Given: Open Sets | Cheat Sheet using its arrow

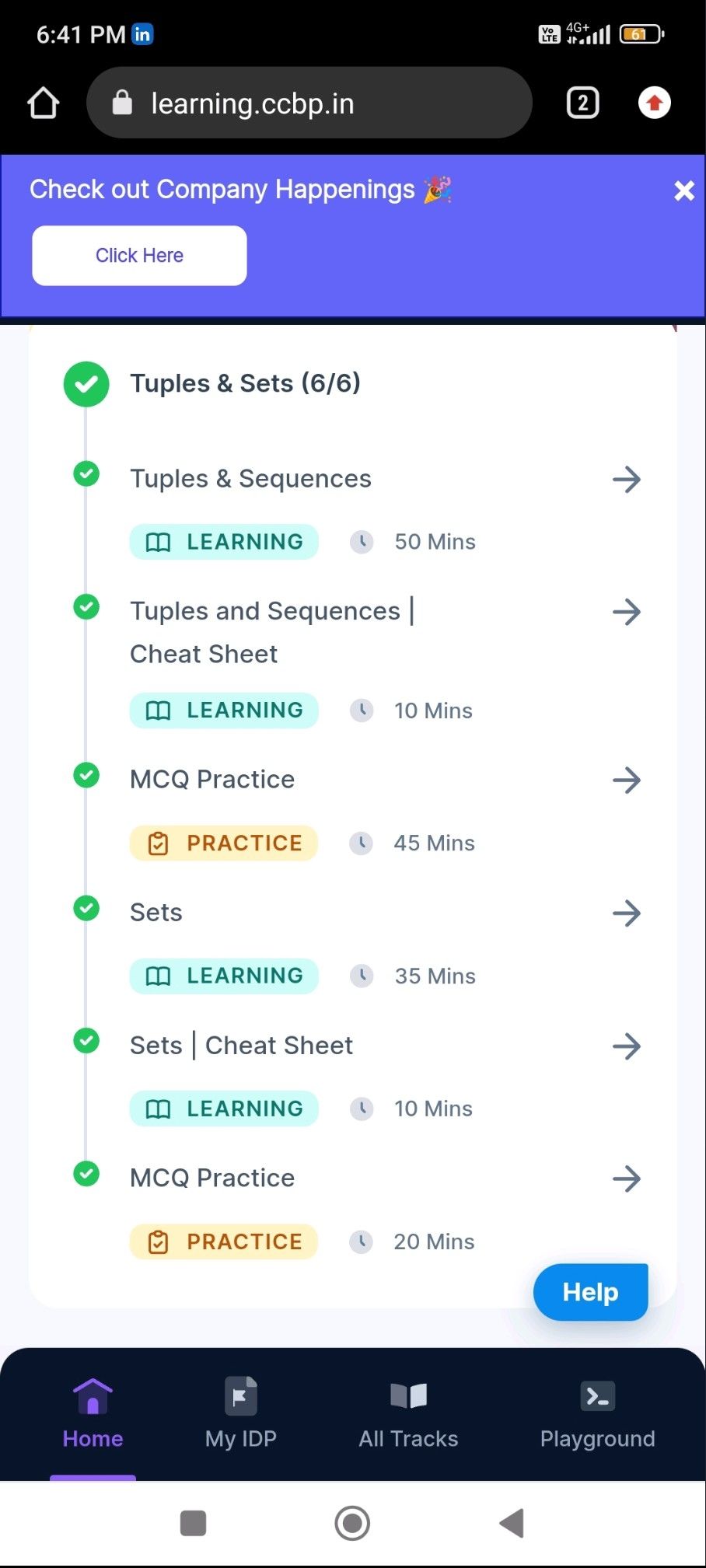Looking at the screenshot, I should [627, 1046].
